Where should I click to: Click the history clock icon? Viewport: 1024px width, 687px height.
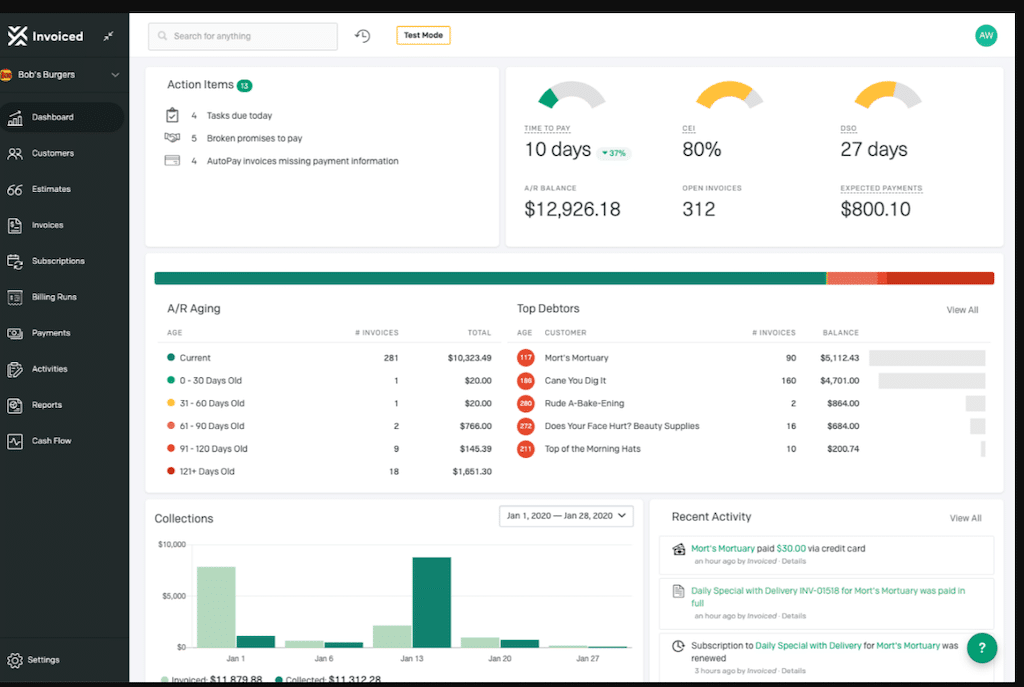pyautogui.click(x=362, y=36)
